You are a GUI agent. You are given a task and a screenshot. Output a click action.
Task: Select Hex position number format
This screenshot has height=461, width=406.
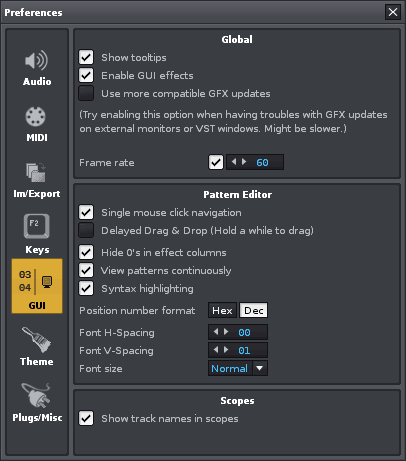click(222, 310)
